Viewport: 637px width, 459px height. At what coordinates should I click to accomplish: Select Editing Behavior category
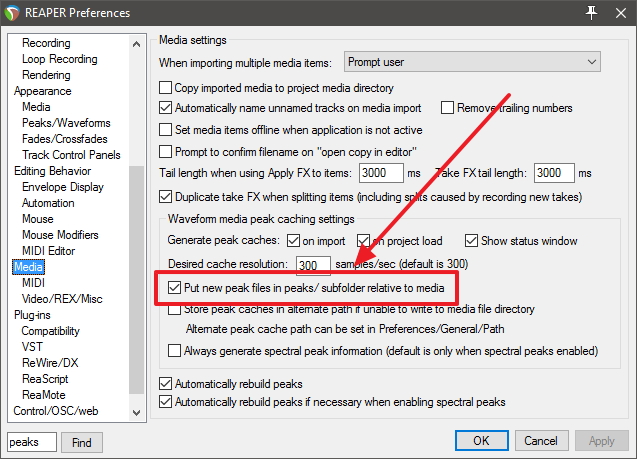pyautogui.click(x=52, y=171)
